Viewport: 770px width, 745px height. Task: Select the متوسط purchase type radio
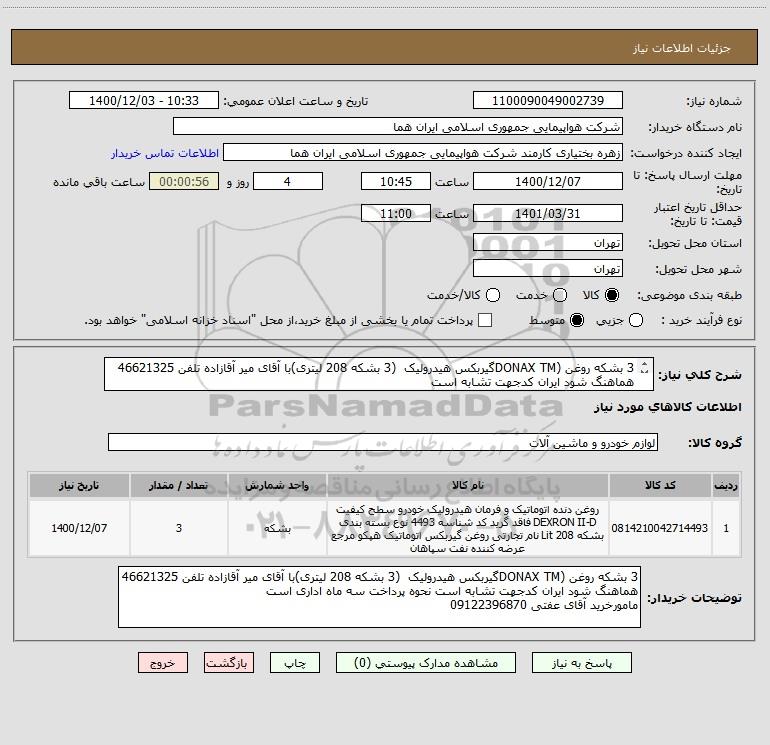(577, 321)
